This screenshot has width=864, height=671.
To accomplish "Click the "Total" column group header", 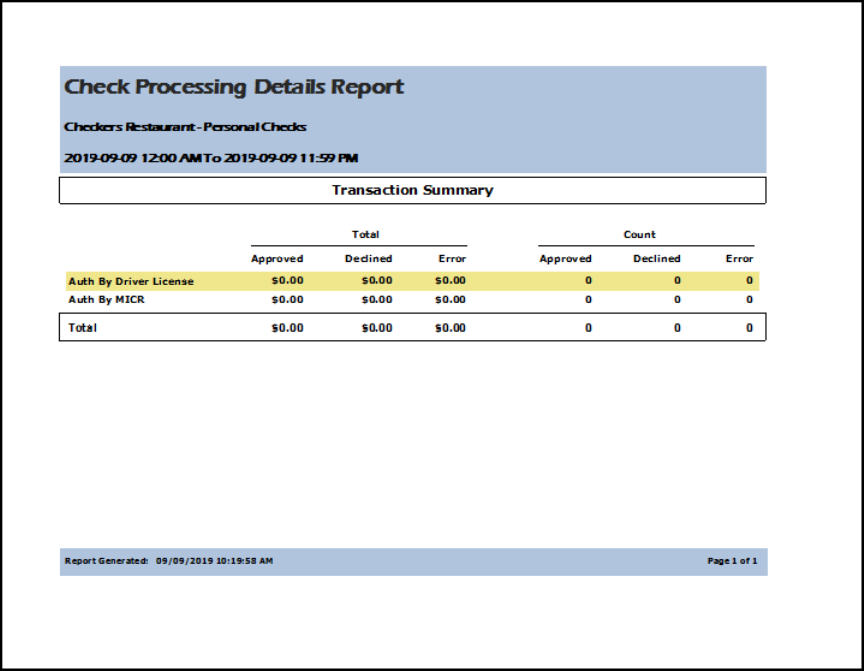I will pyautogui.click(x=365, y=234).
